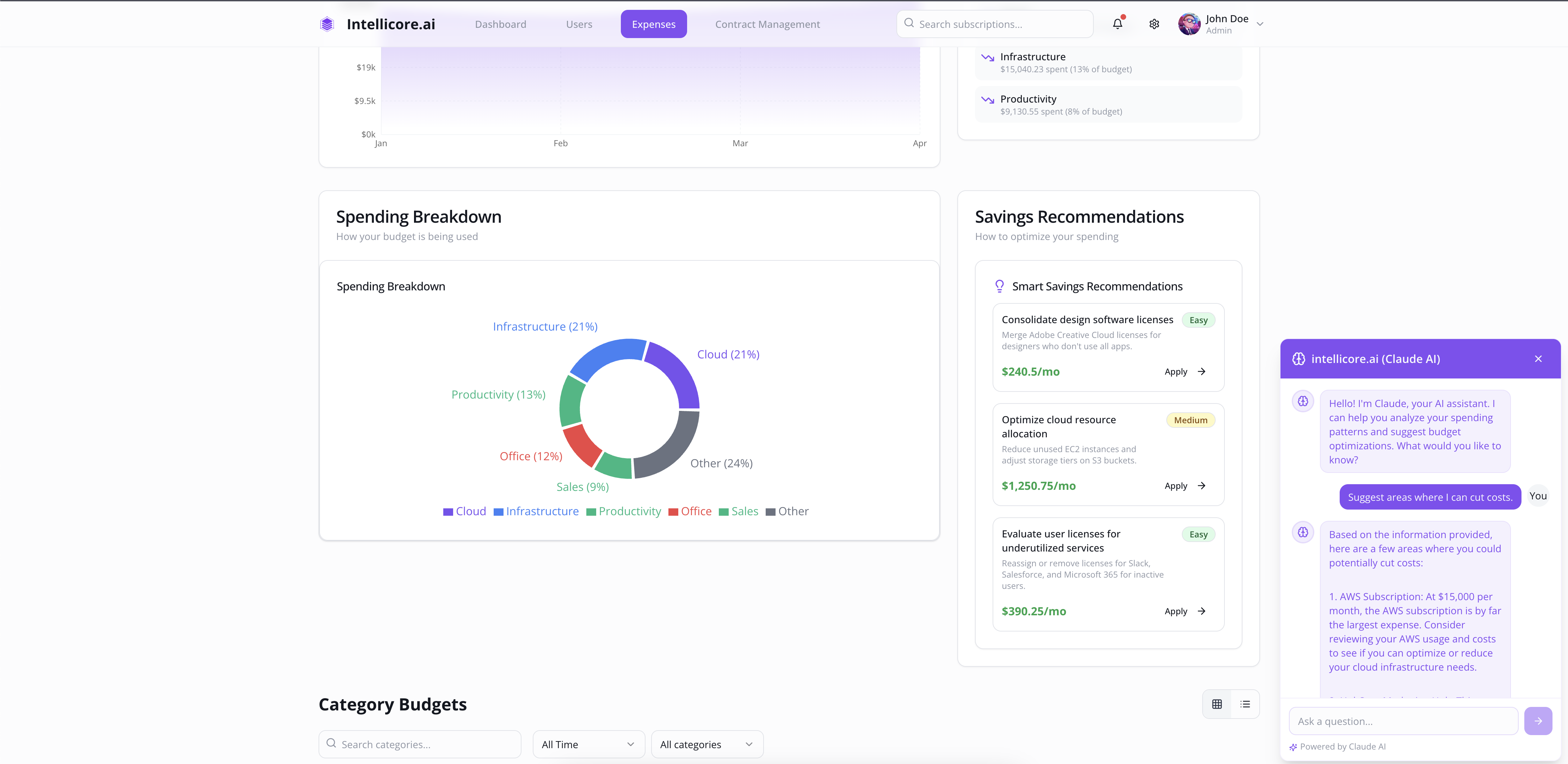Apply the cloud resource optimization recommendation
This screenshot has width=1568, height=764.
tap(1184, 486)
